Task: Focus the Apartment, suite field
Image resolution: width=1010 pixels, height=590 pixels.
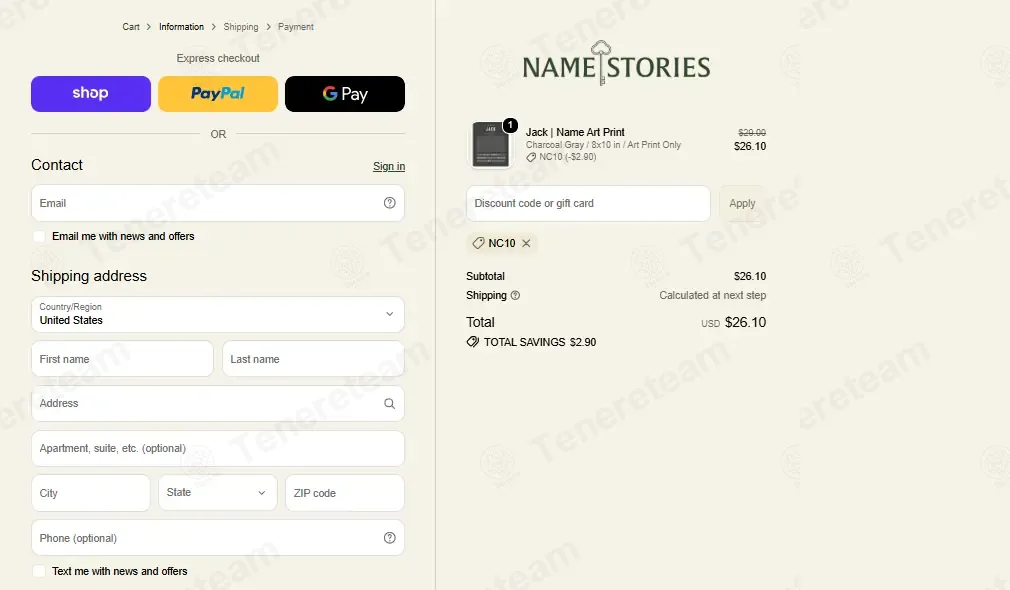Action: pyautogui.click(x=218, y=448)
